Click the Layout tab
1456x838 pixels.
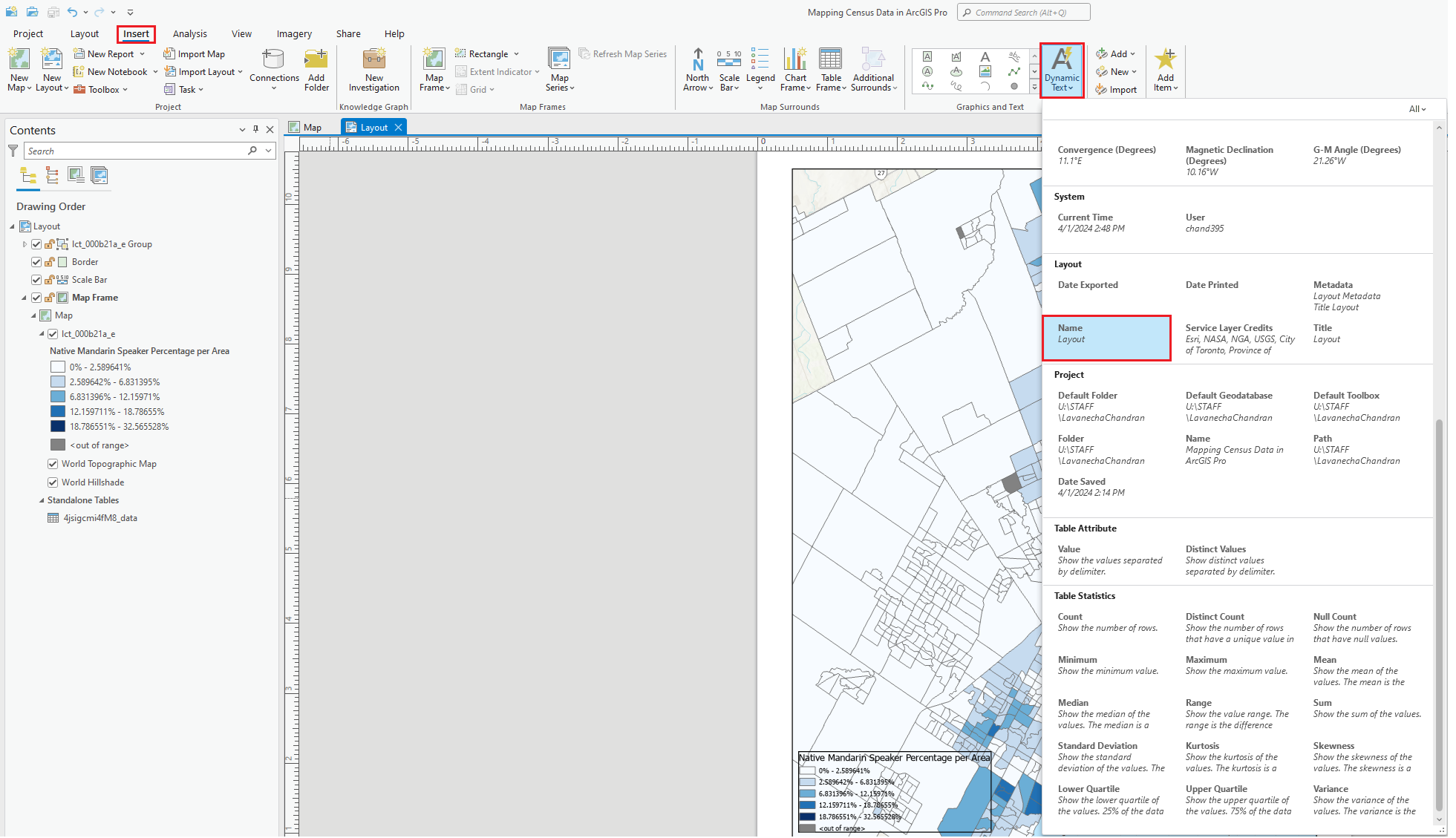point(83,33)
